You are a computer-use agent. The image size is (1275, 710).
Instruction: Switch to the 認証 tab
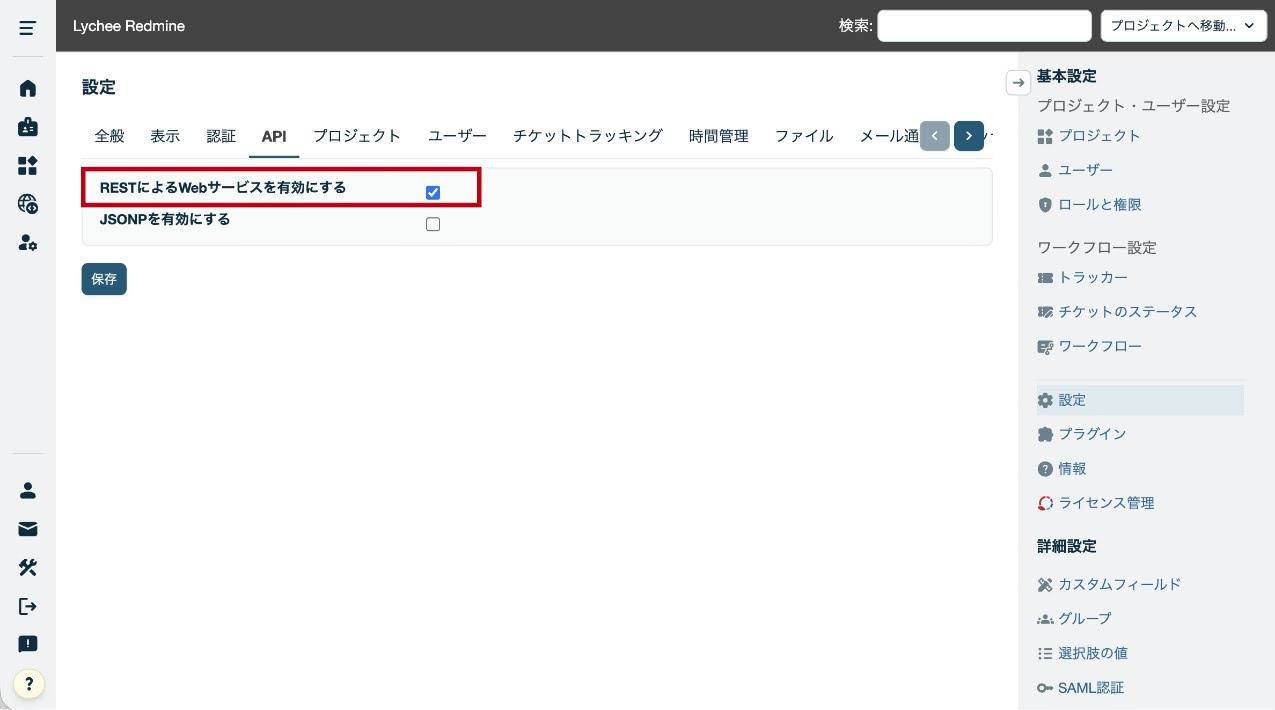click(x=221, y=136)
